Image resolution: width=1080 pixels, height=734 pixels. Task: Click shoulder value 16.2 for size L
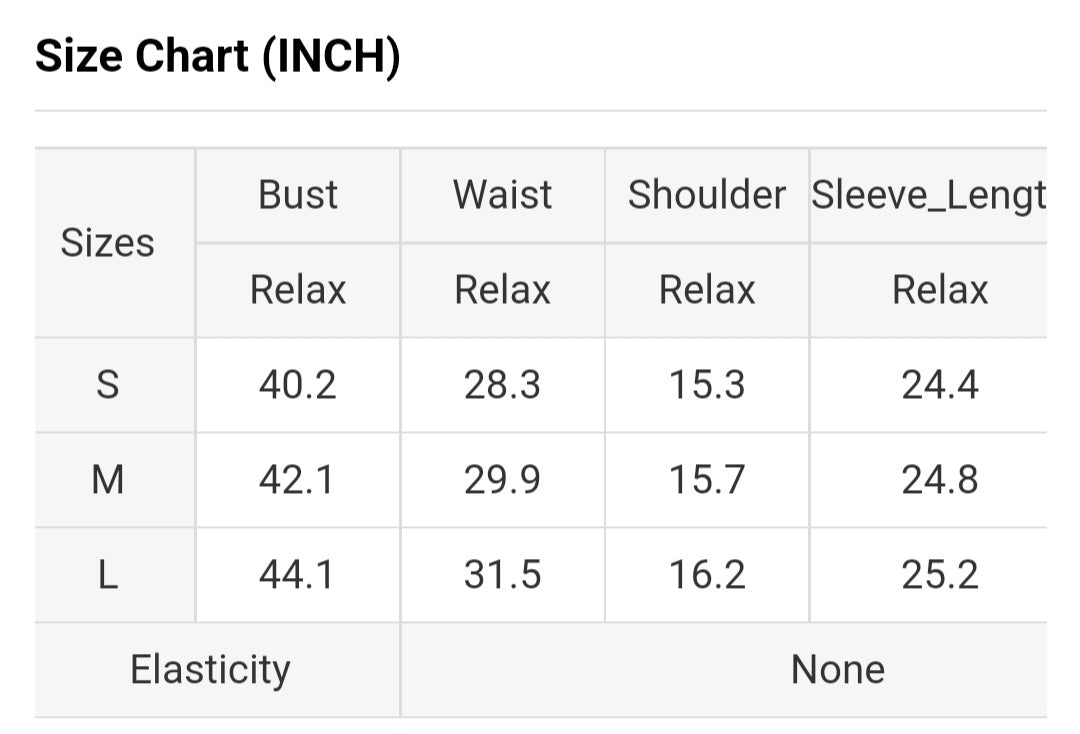tap(706, 575)
